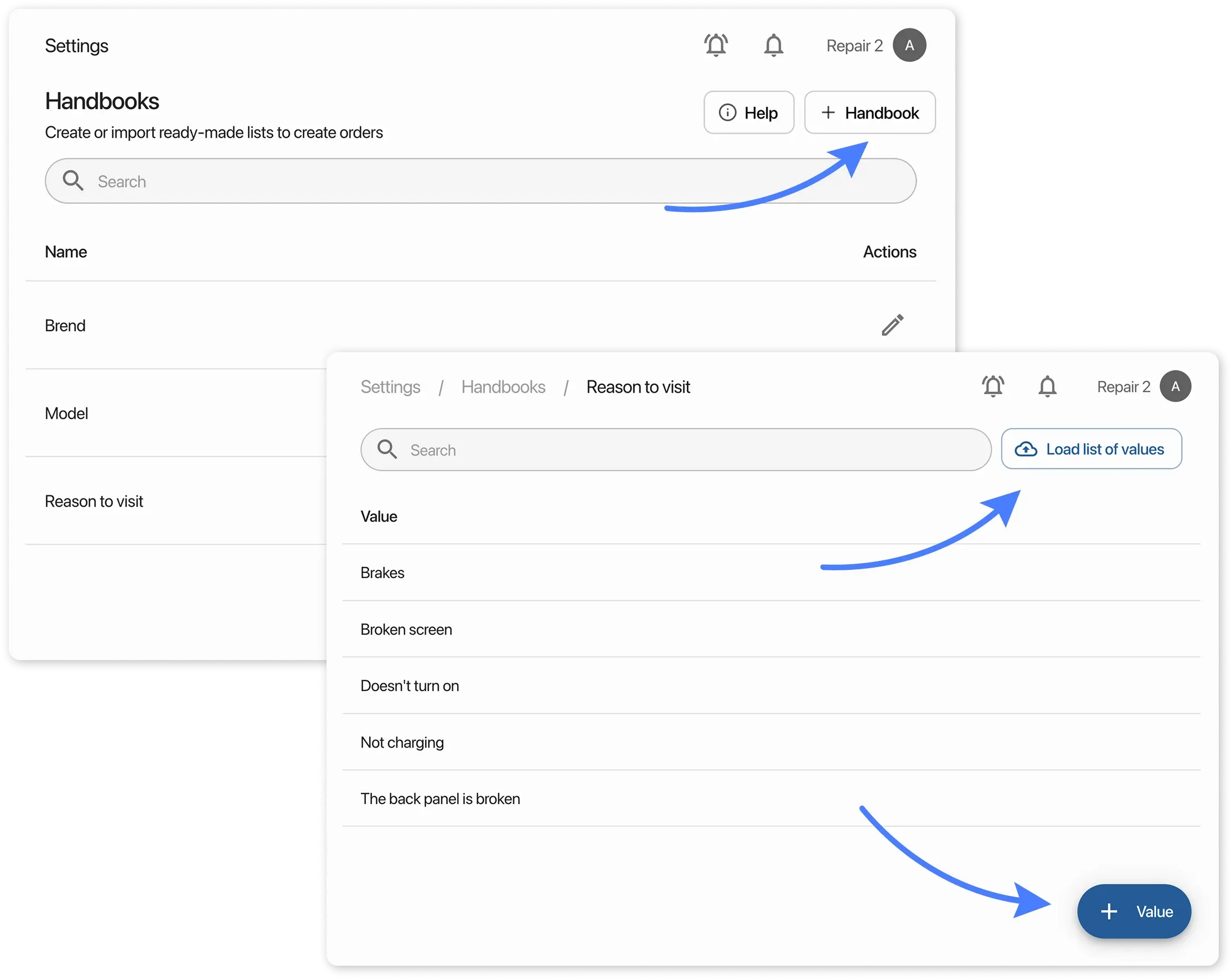The width and height of the screenshot is (1232, 979).
Task: Click the + Value button
Action: point(1134,911)
